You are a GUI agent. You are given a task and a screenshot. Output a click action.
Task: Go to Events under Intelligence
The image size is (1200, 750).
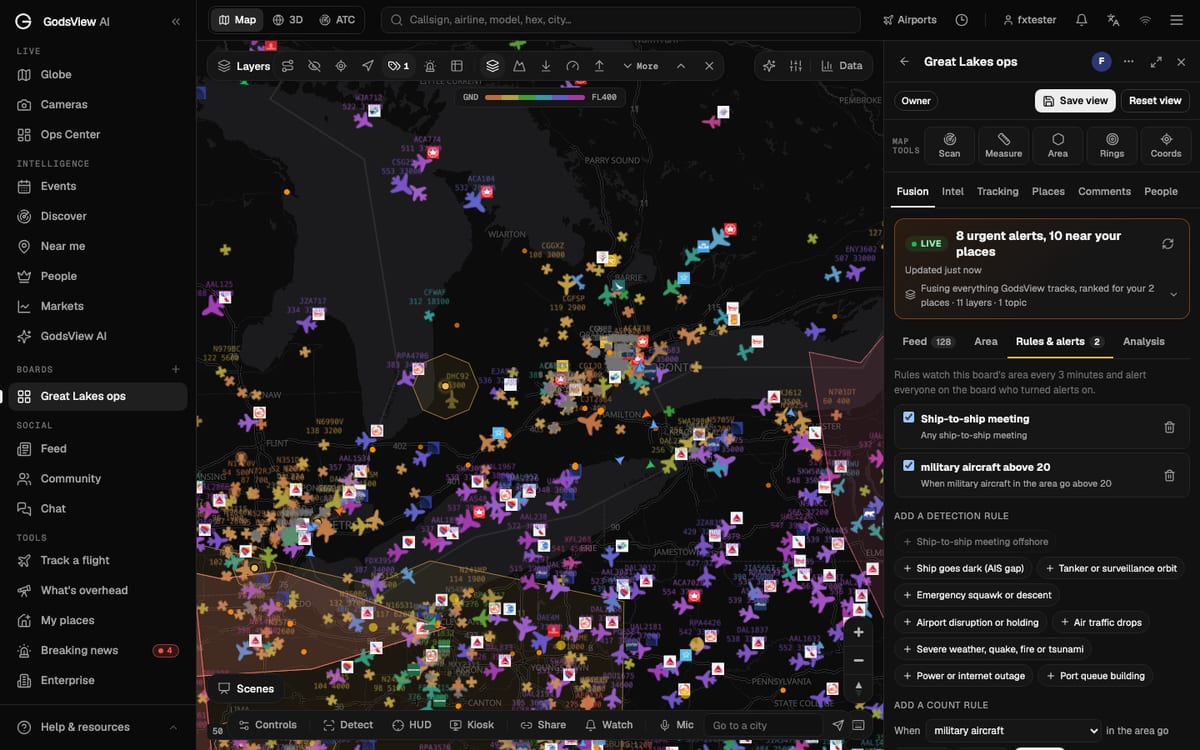coord(98,186)
